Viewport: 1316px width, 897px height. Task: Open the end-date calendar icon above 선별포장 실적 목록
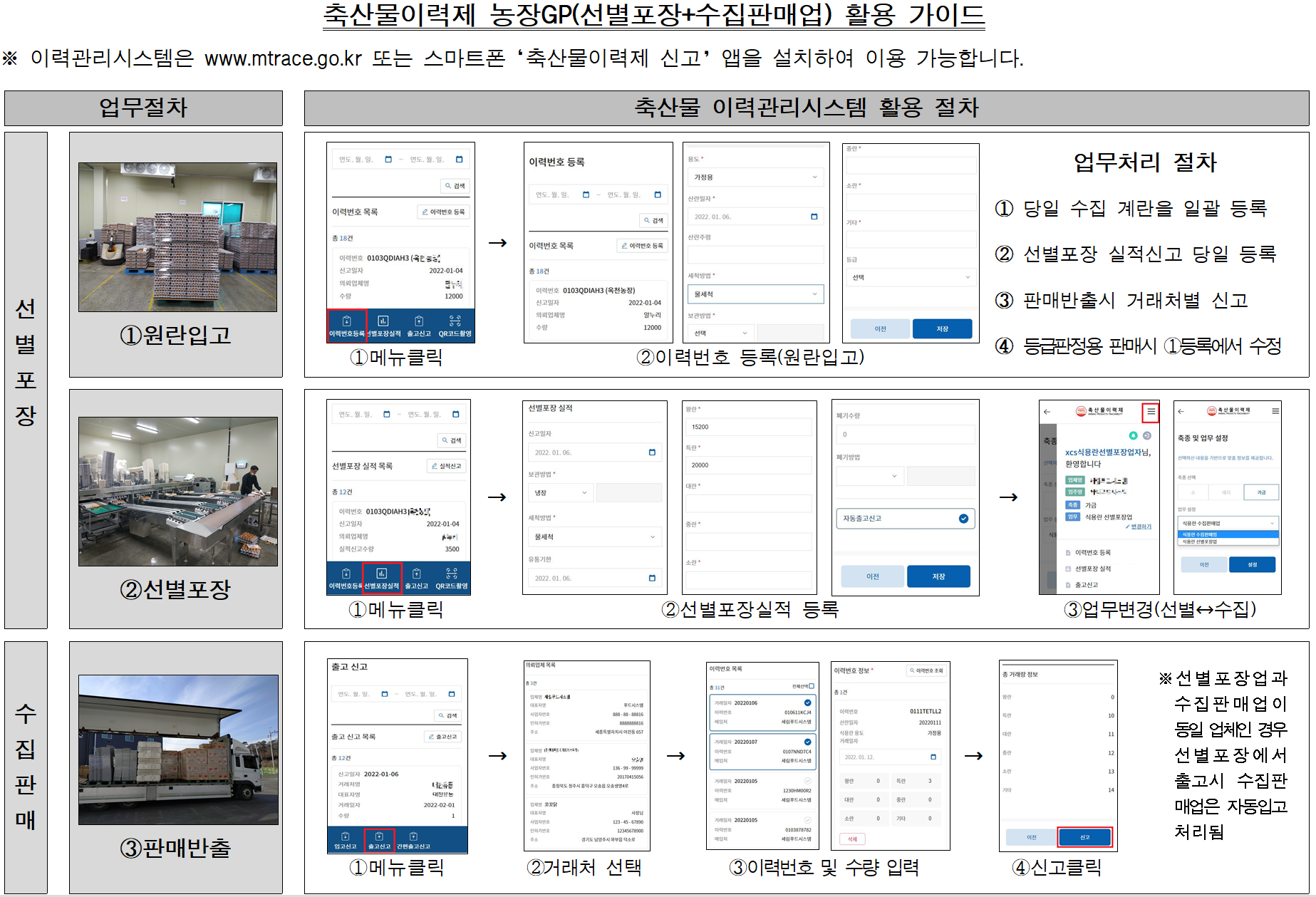coord(455,414)
